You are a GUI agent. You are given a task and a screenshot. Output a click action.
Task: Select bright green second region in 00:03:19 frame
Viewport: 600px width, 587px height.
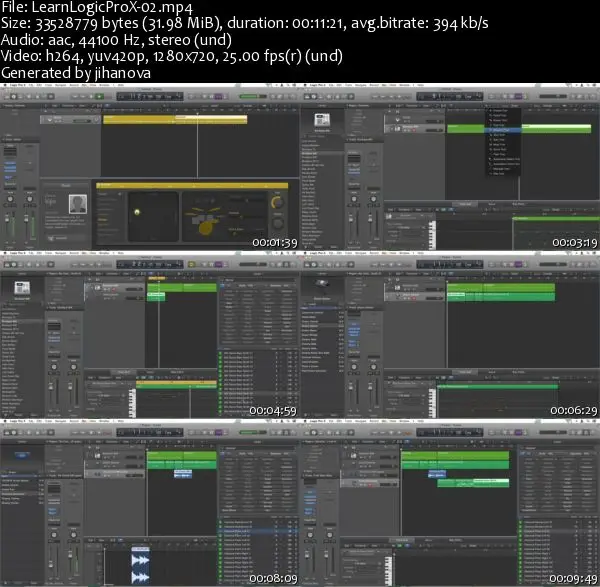pyautogui.click(x=556, y=129)
